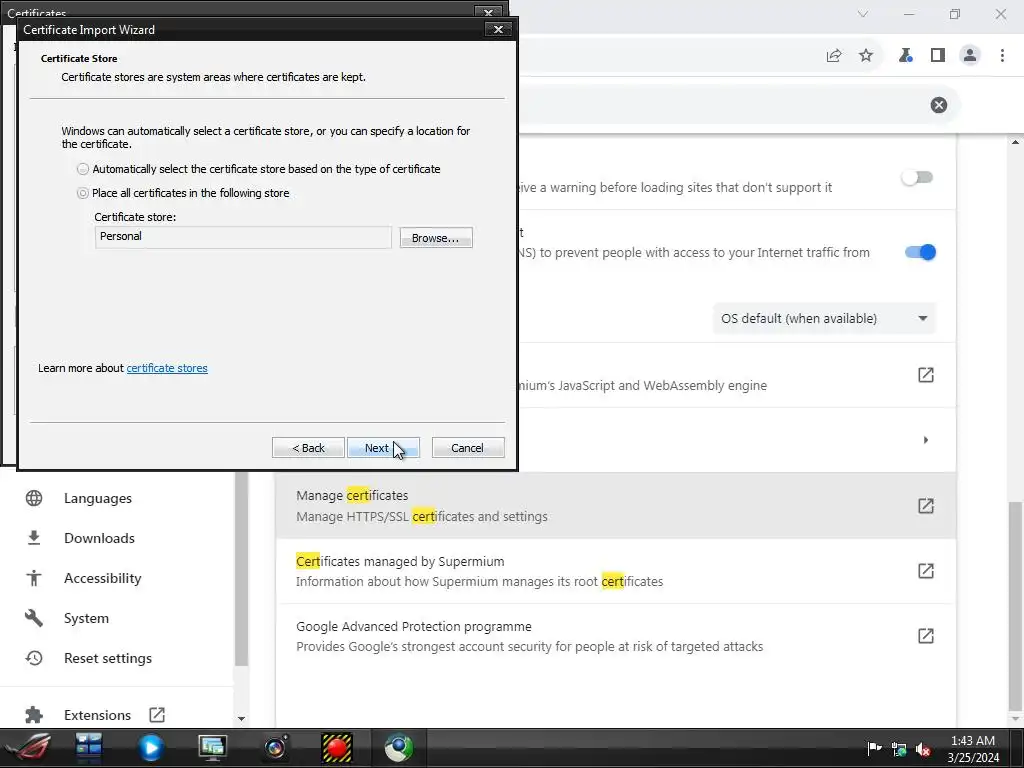Open the profile avatar icon

pos(970,56)
